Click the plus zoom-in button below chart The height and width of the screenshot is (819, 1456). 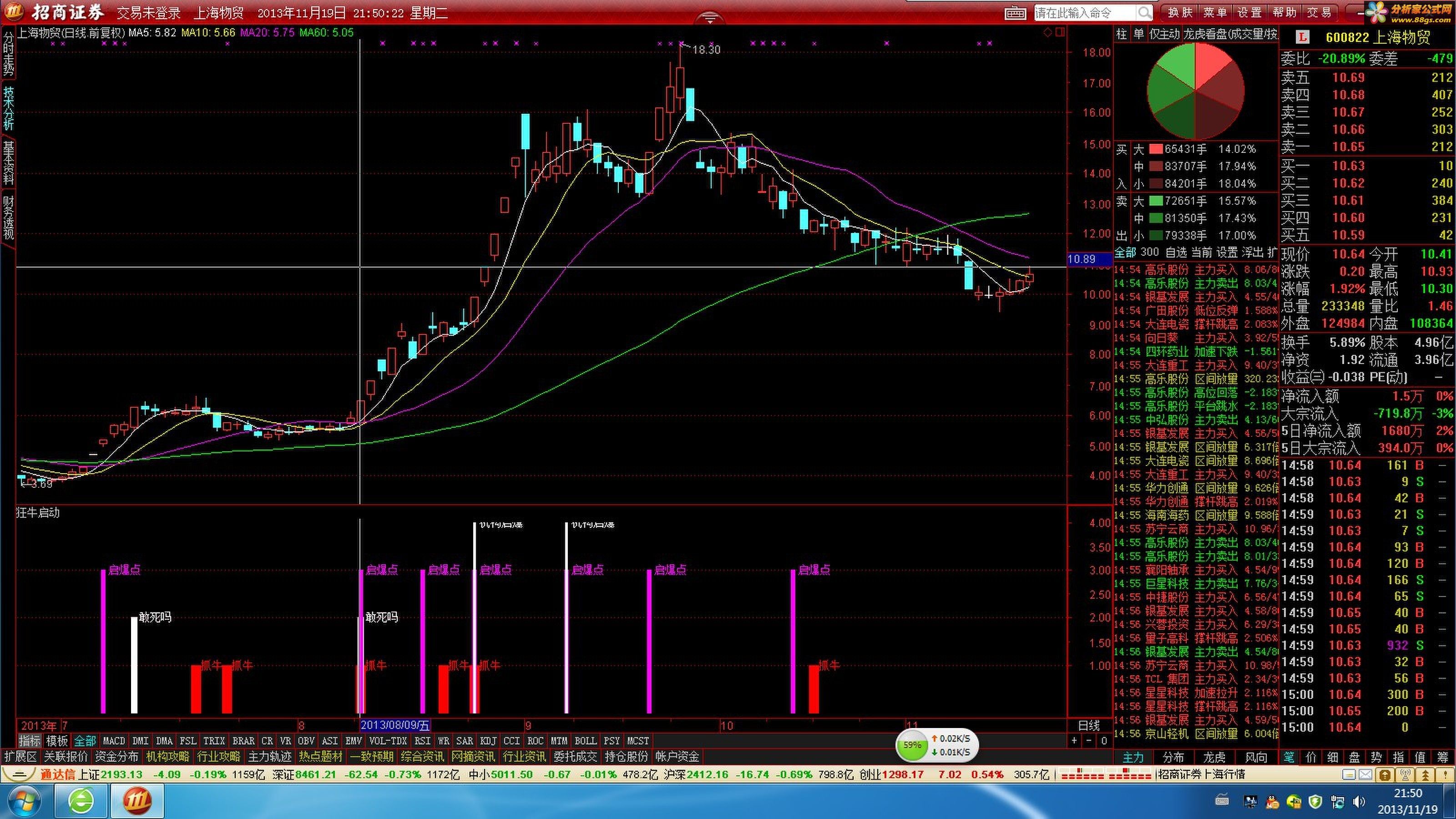1074,740
